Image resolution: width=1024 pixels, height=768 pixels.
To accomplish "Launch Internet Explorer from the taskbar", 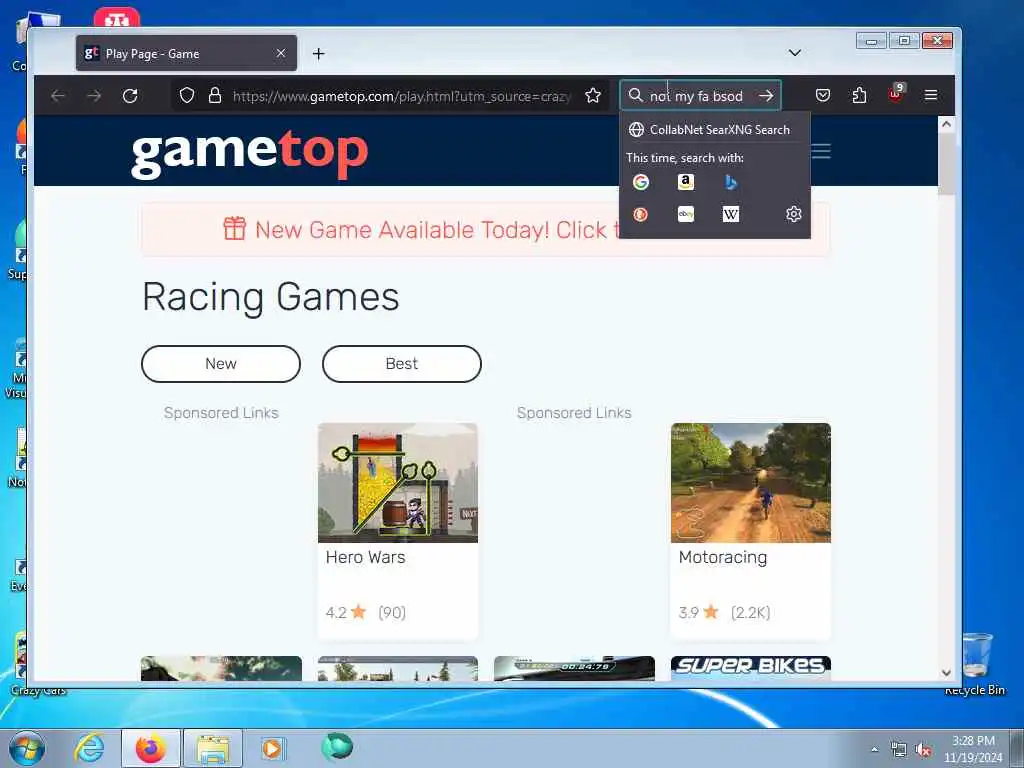I will click(x=89, y=748).
